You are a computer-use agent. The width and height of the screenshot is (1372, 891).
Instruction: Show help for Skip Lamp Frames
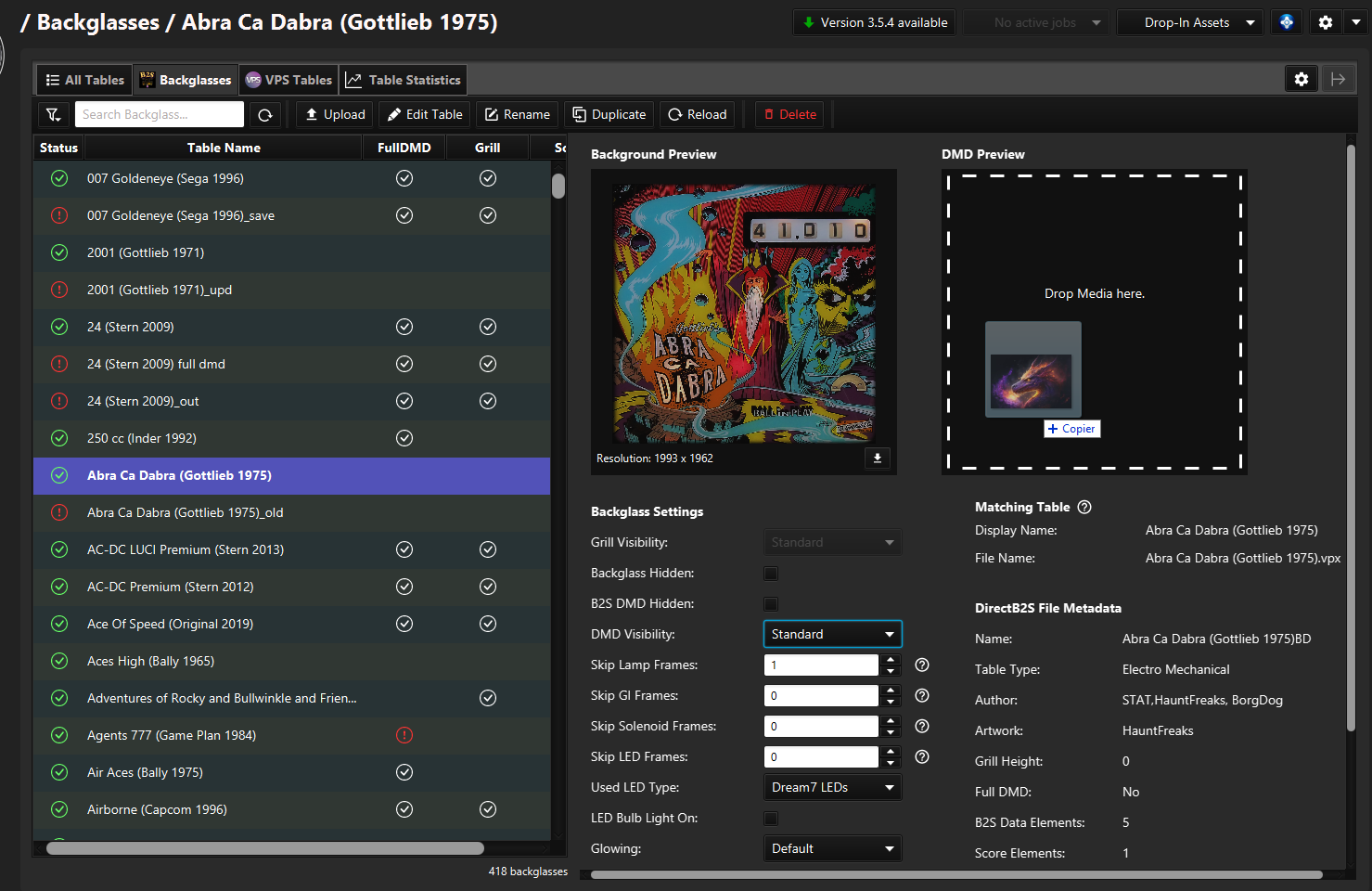(922, 665)
